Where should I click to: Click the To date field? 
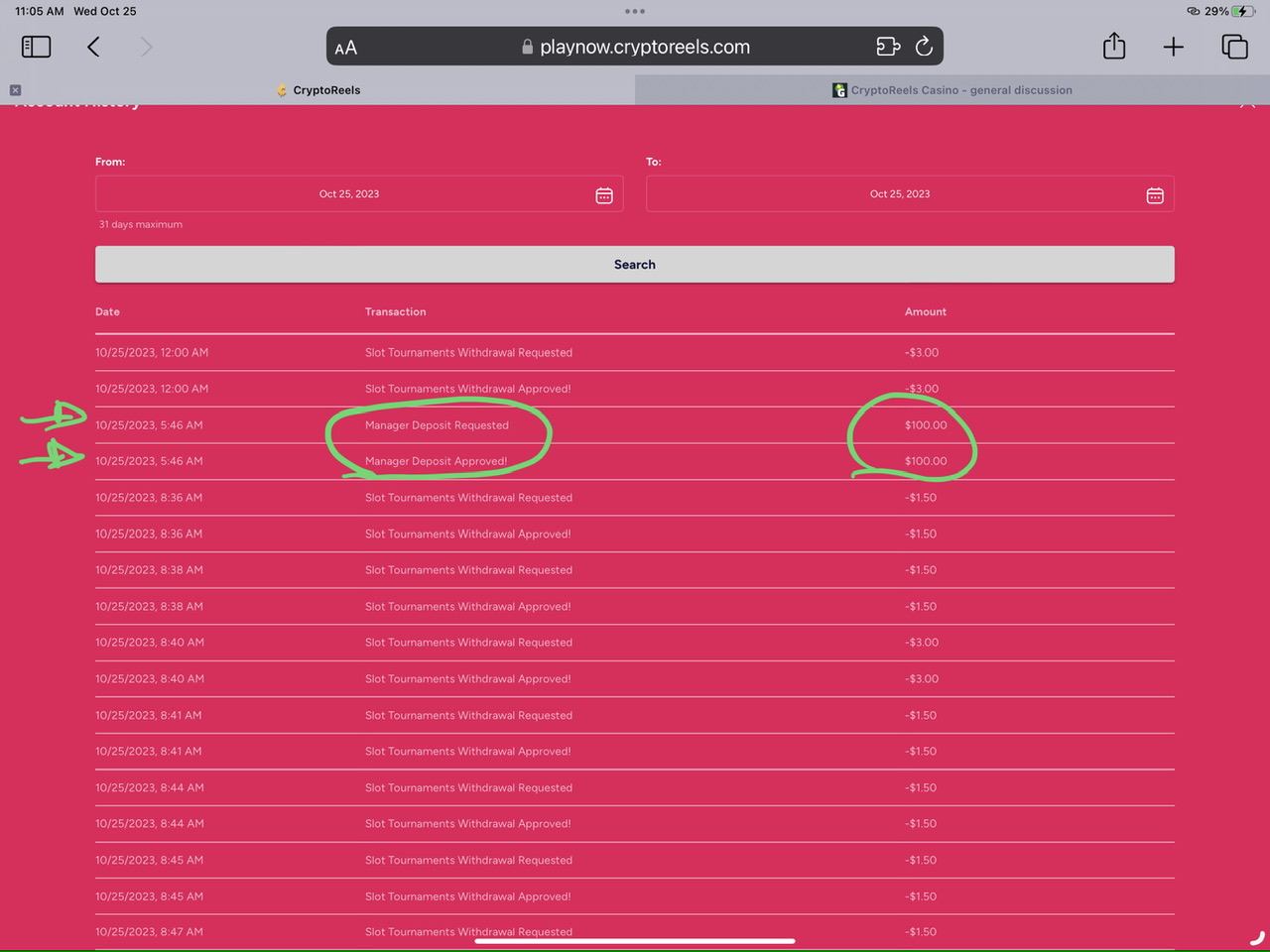899,194
